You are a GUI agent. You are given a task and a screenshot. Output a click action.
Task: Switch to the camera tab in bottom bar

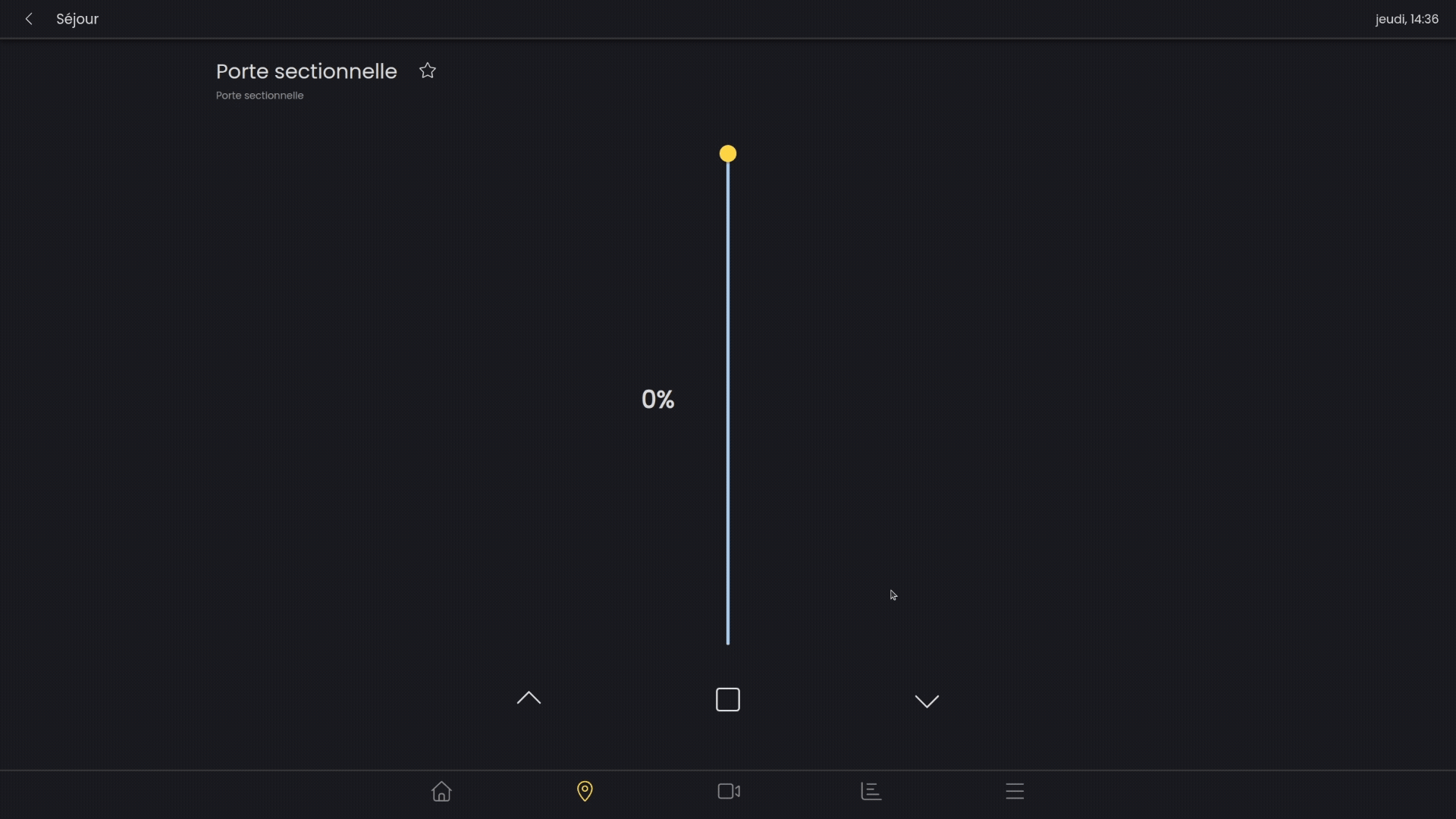coord(727,791)
